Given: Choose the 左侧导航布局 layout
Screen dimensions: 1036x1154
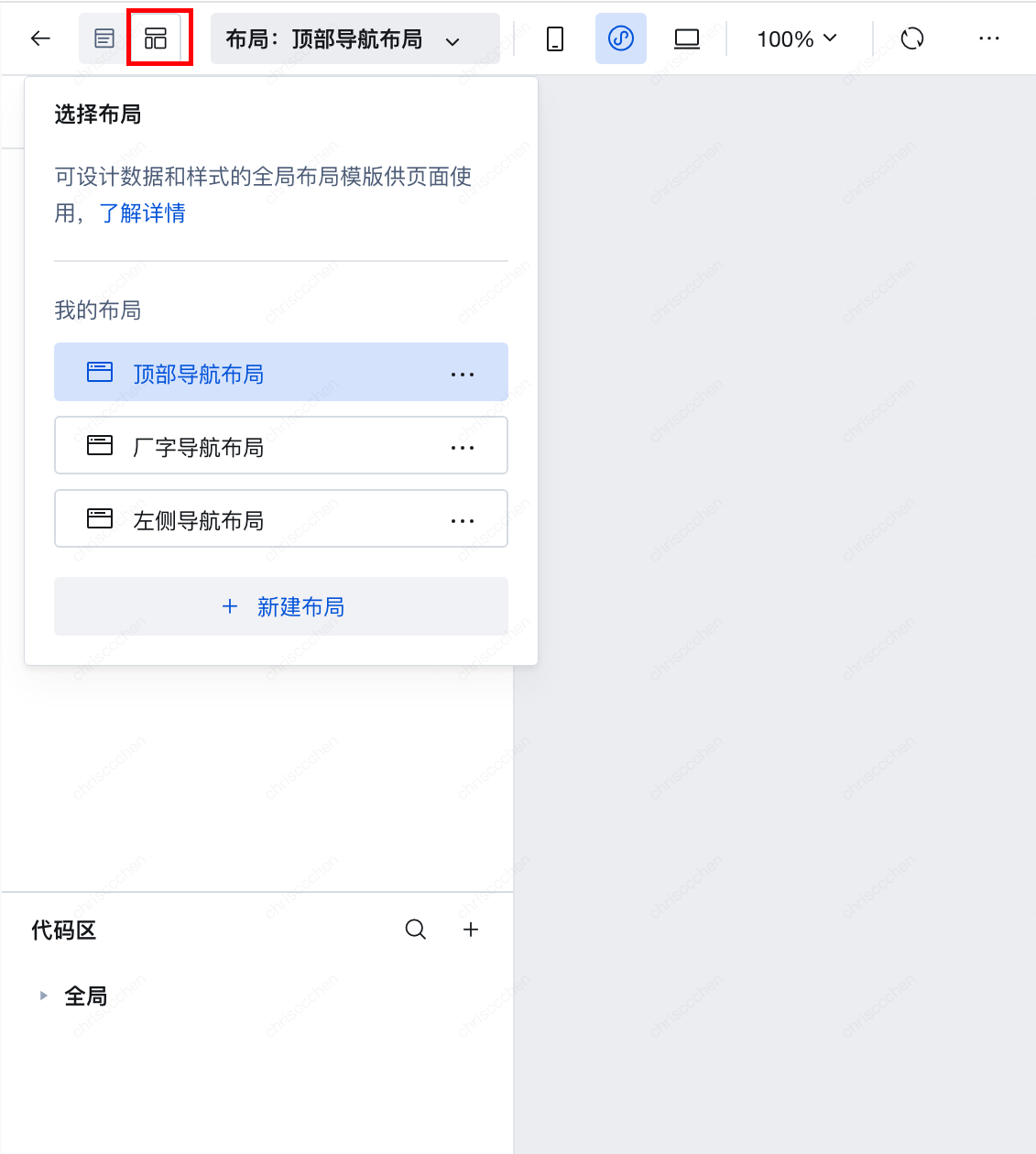Looking at the screenshot, I should (281, 518).
